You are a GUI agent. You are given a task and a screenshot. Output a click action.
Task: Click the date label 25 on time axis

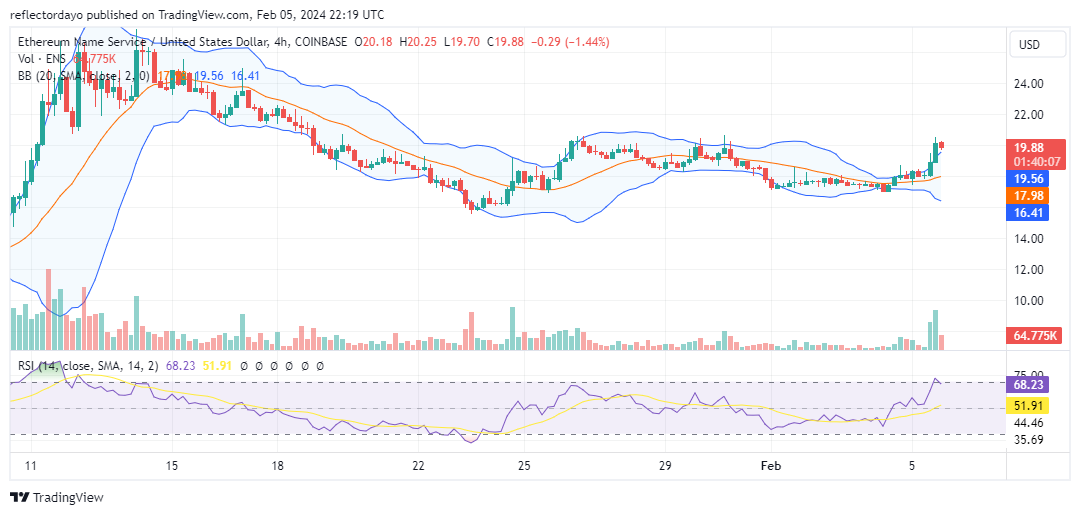523,465
